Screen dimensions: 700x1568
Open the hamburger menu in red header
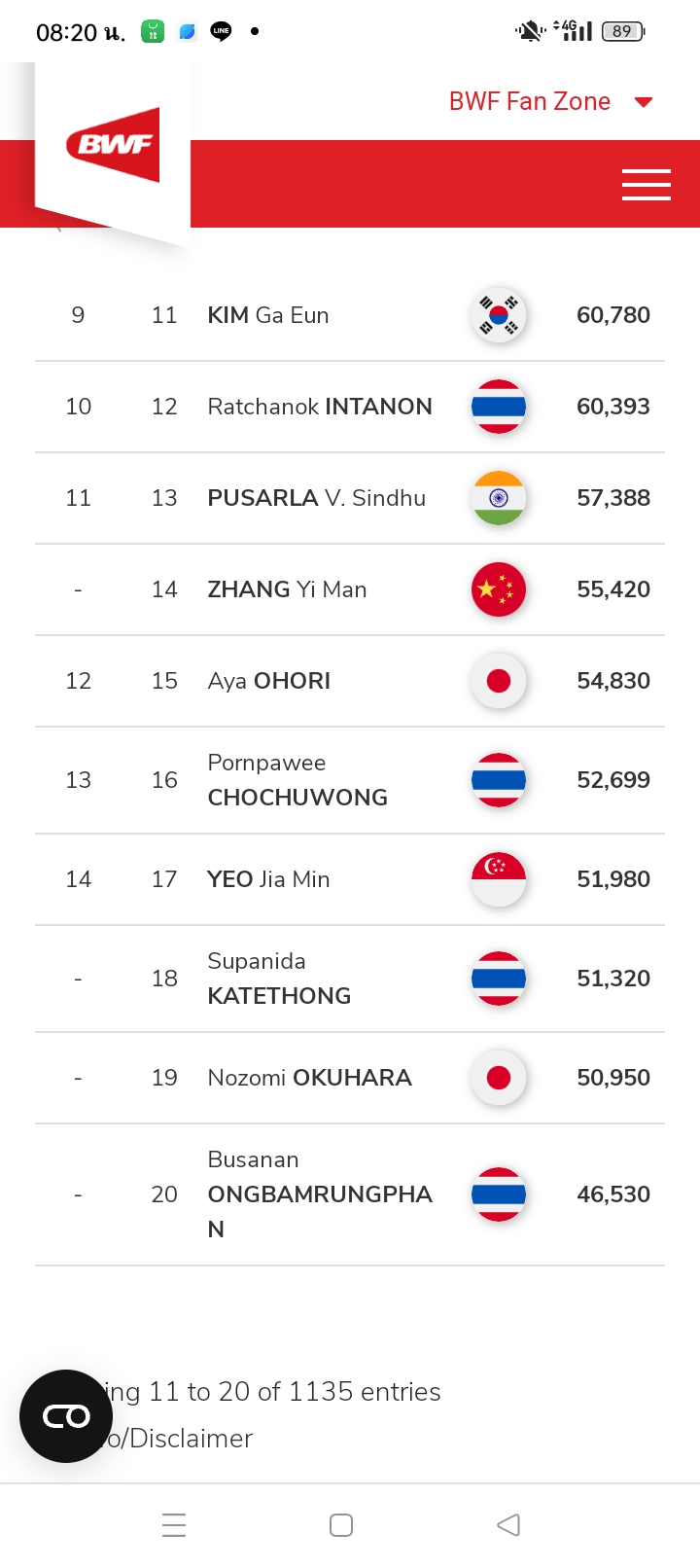(x=647, y=184)
